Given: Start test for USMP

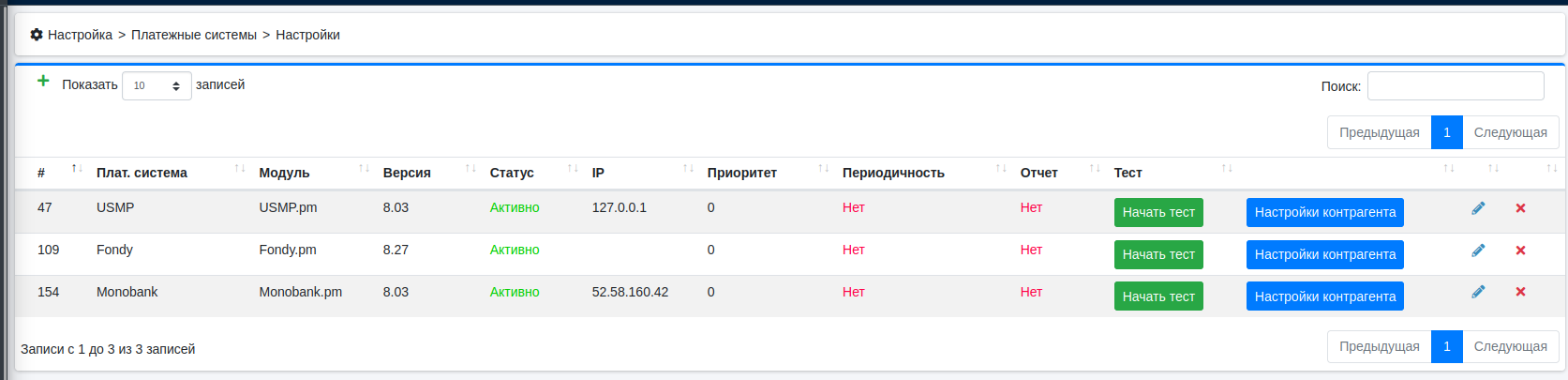Looking at the screenshot, I should 1158,212.
